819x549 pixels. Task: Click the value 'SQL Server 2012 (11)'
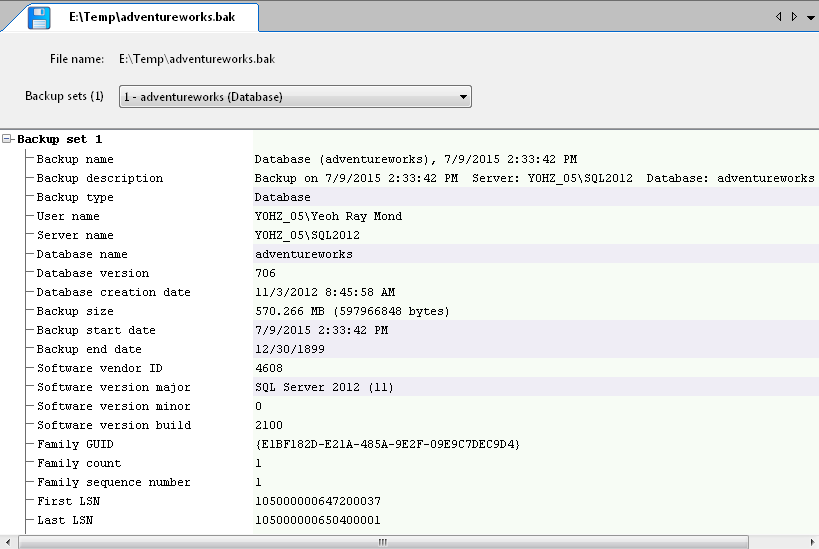click(x=324, y=387)
